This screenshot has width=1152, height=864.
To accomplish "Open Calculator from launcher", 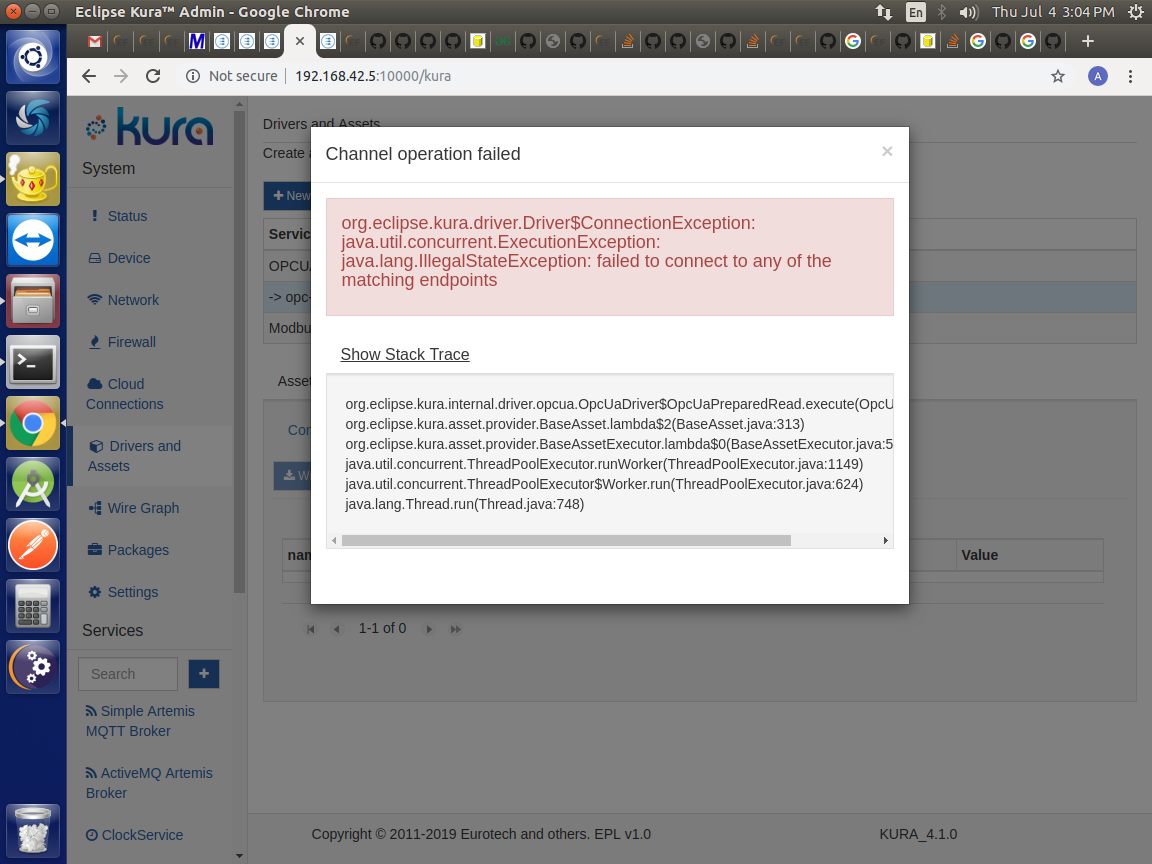I will [x=33, y=606].
